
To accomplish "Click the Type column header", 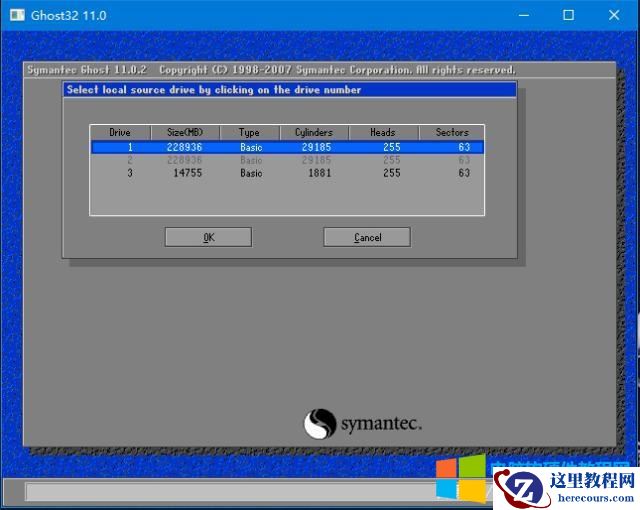I will point(249,133).
